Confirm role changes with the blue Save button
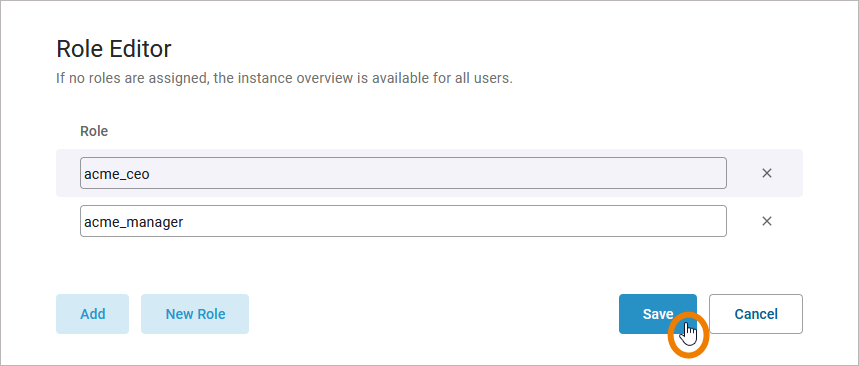The height and width of the screenshot is (366, 859). pyautogui.click(x=658, y=314)
